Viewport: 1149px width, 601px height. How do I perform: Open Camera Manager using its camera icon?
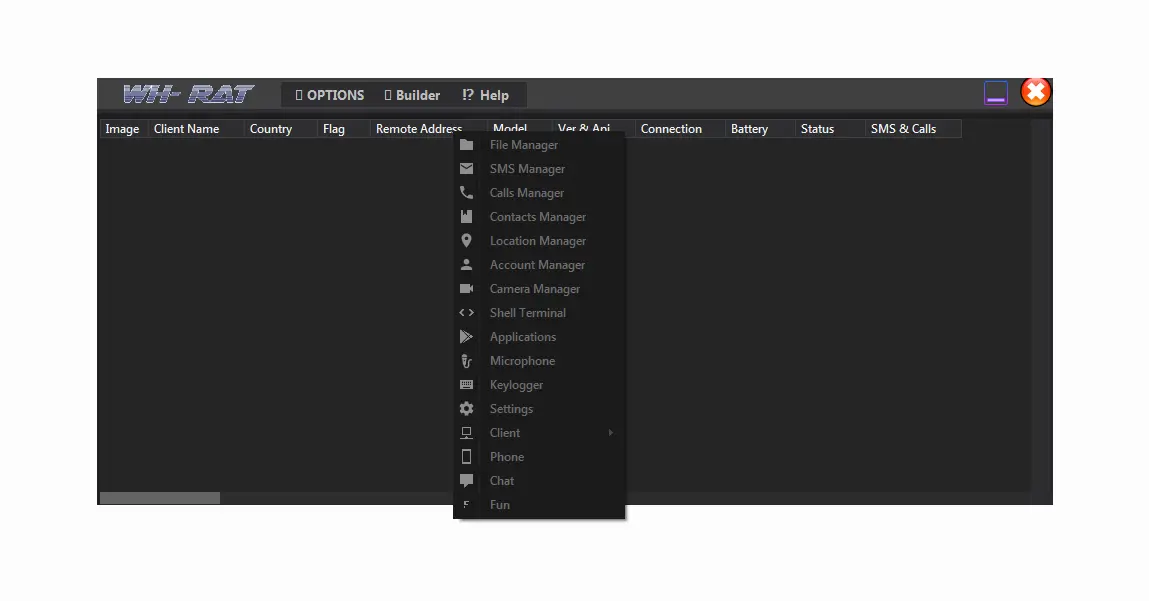click(x=466, y=288)
